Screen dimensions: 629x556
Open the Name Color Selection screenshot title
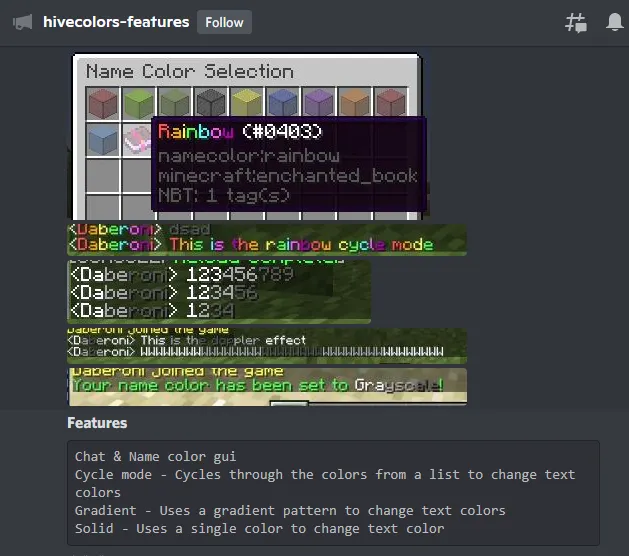[x=190, y=72]
